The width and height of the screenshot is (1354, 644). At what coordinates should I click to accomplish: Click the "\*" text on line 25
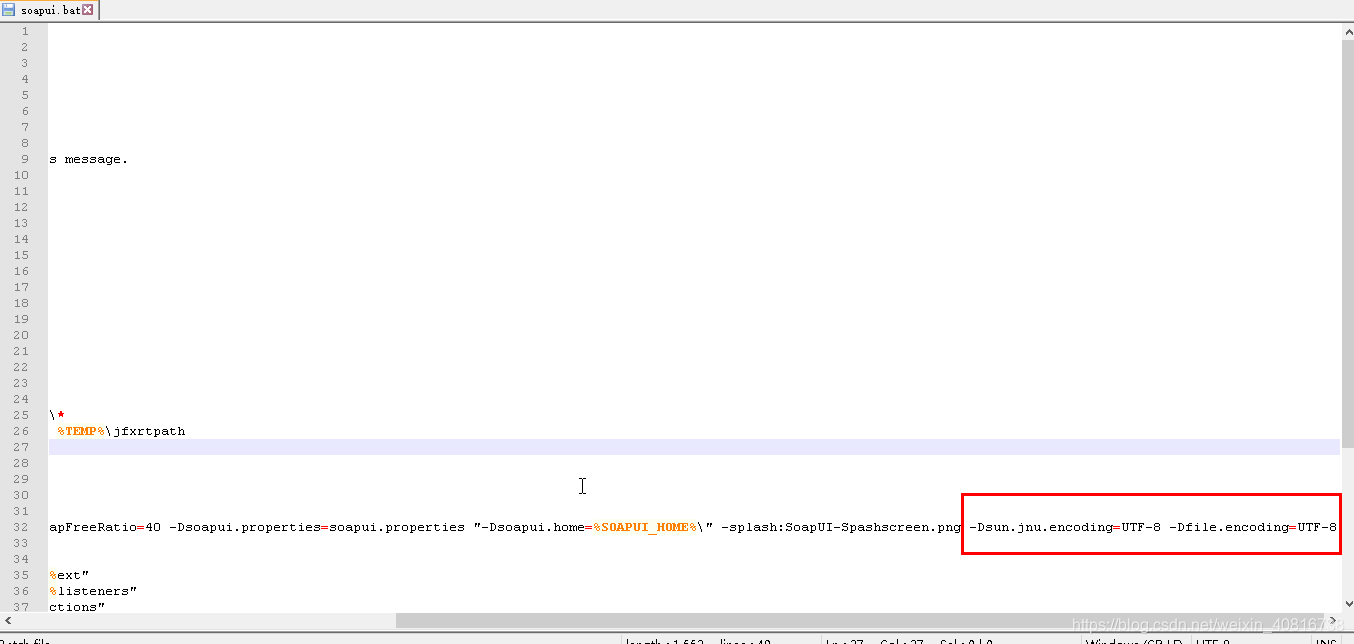pyautogui.click(x=57, y=415)
